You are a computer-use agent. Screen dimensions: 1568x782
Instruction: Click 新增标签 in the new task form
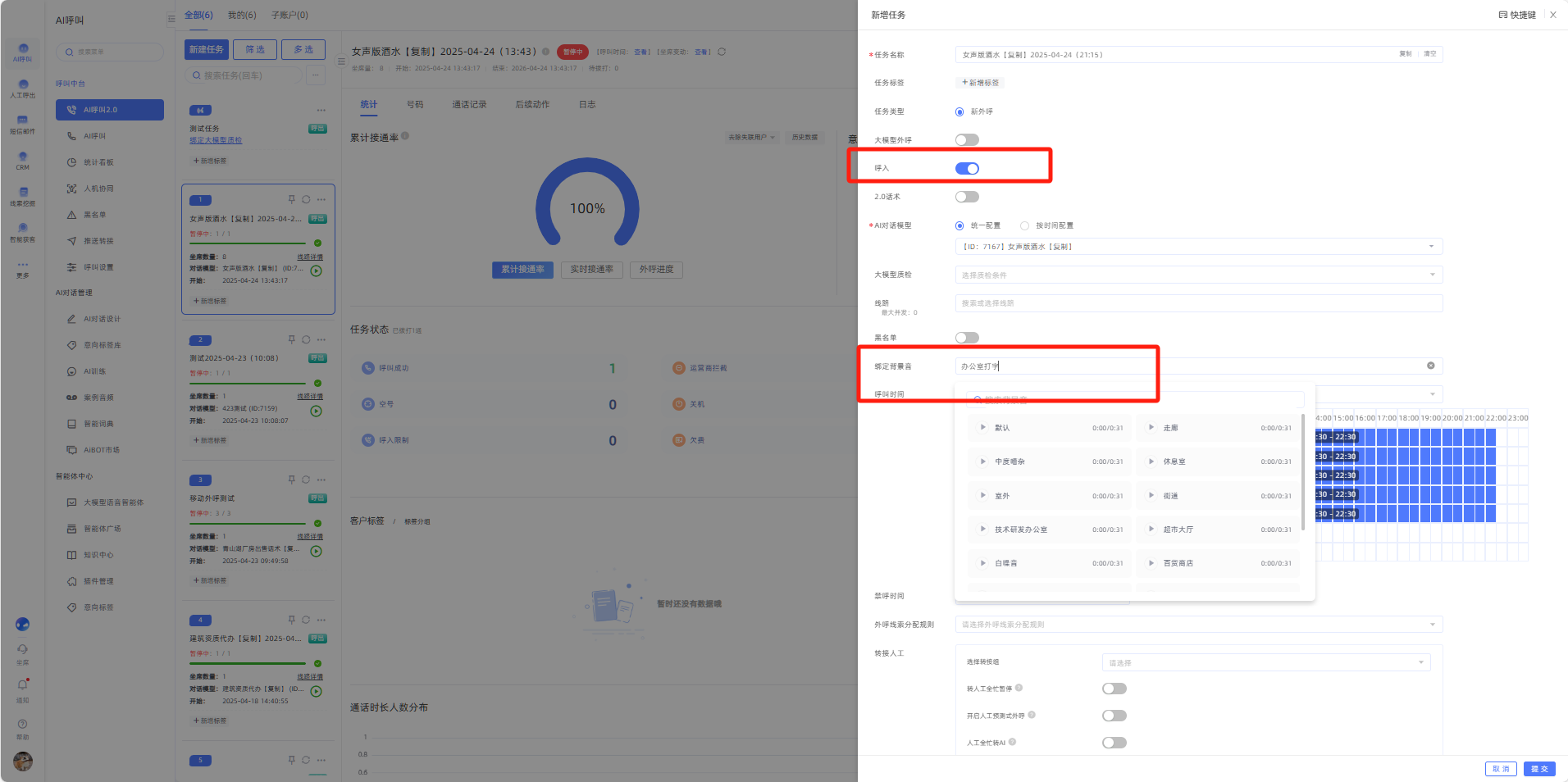pos(981,83)
